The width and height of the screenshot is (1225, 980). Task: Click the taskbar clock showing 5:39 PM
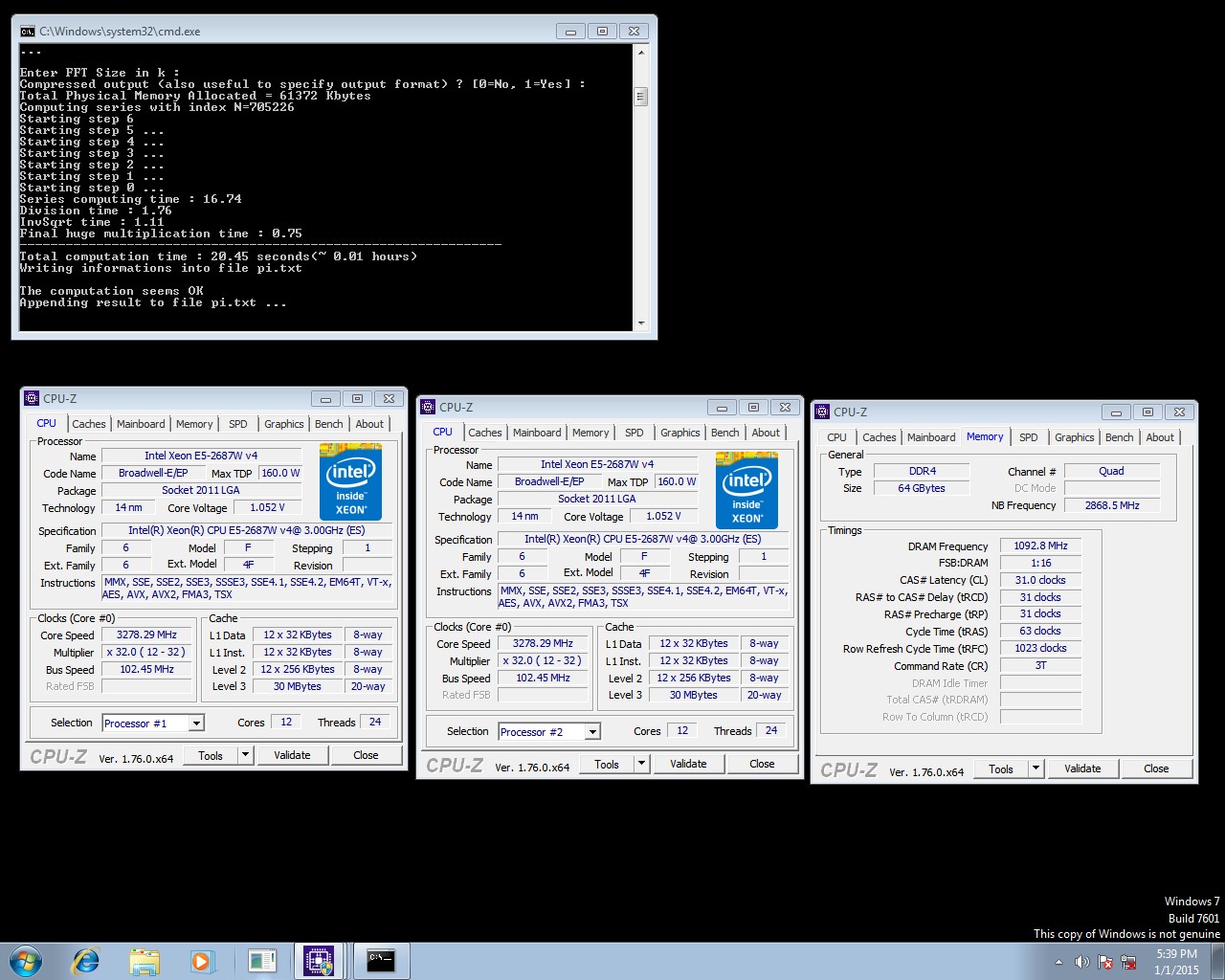click(x=1176, y=962)
